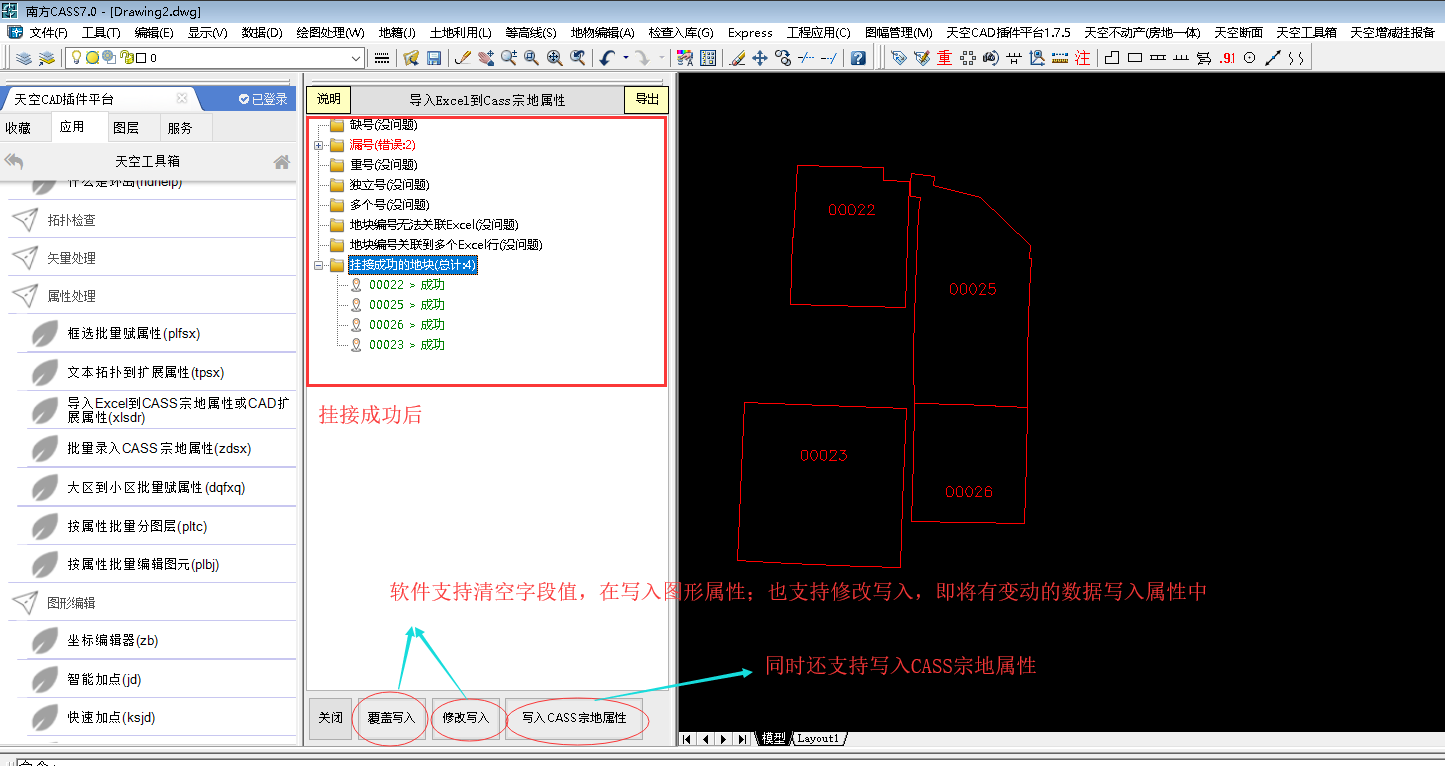
Task: Select the Extend tool icon
Action: (x=829, y=58)
